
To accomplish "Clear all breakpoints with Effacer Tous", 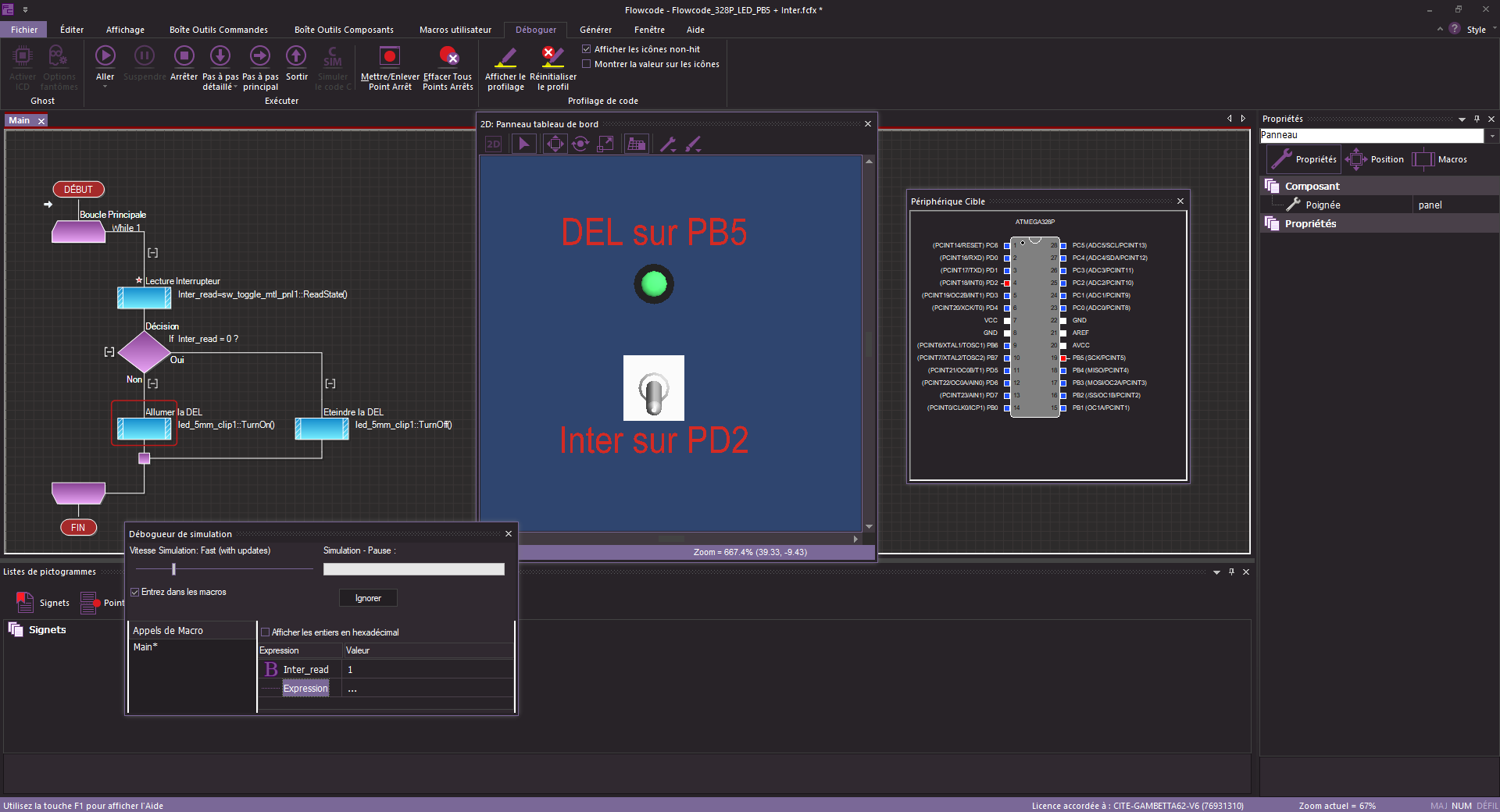I will (x=448, y=56).
